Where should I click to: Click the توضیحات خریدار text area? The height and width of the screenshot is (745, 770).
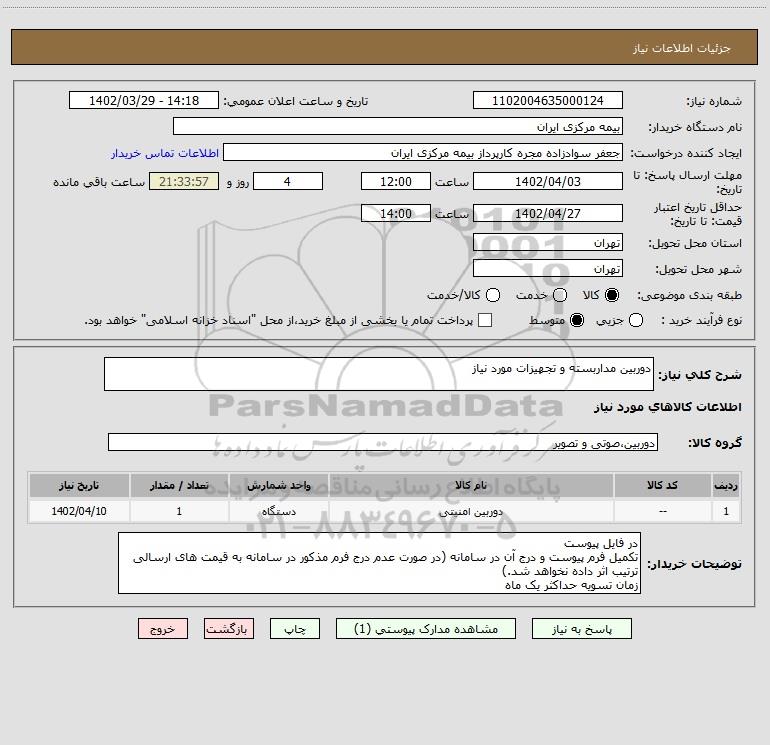(x=380, y=563)
